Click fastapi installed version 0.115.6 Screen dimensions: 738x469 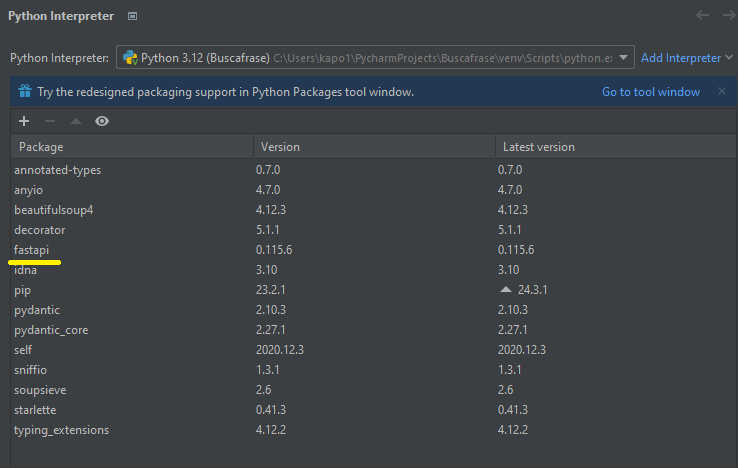pos(274,250)
